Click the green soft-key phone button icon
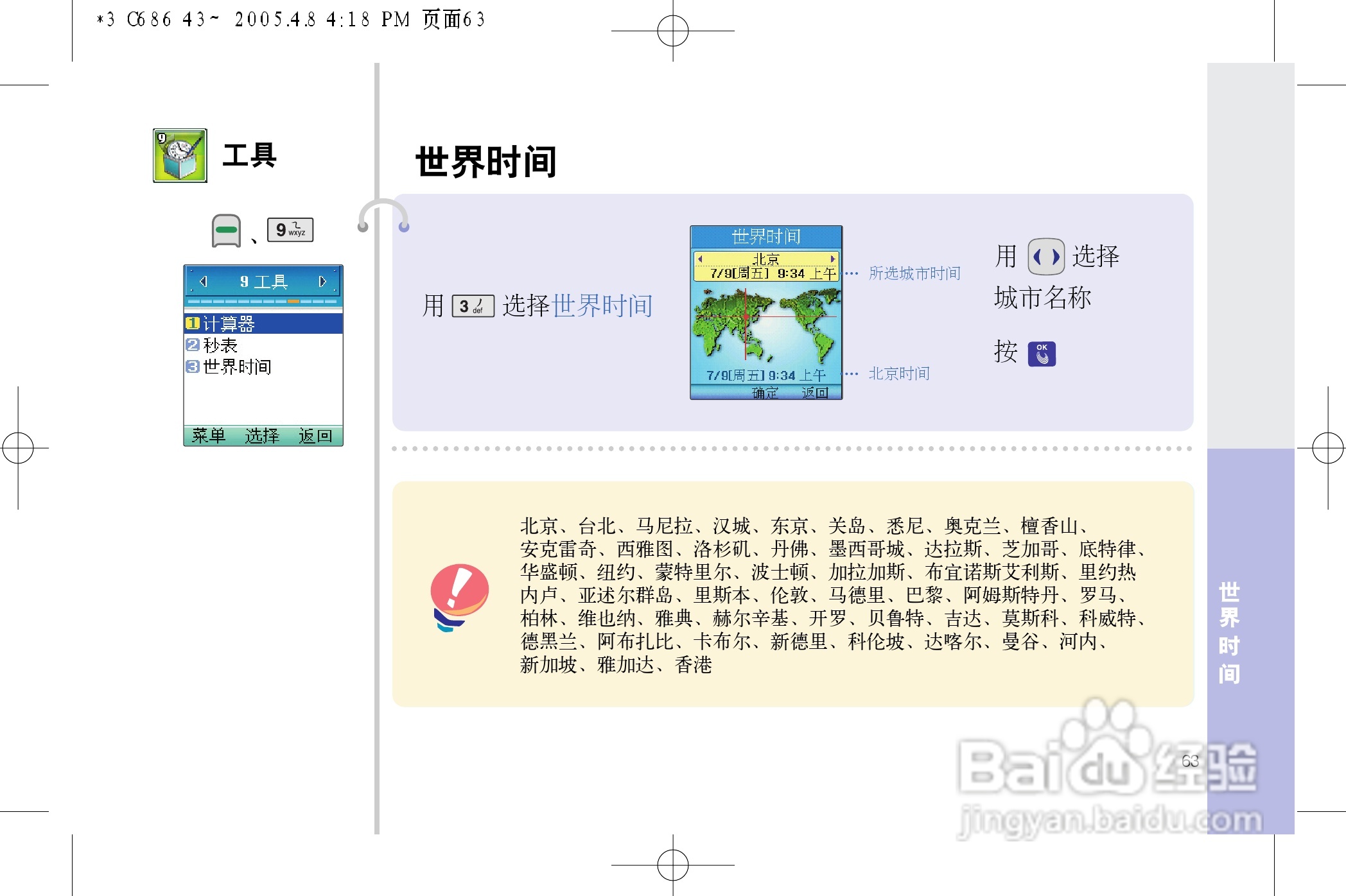The height and width of the screenshot is (896, 1346). 226,230
